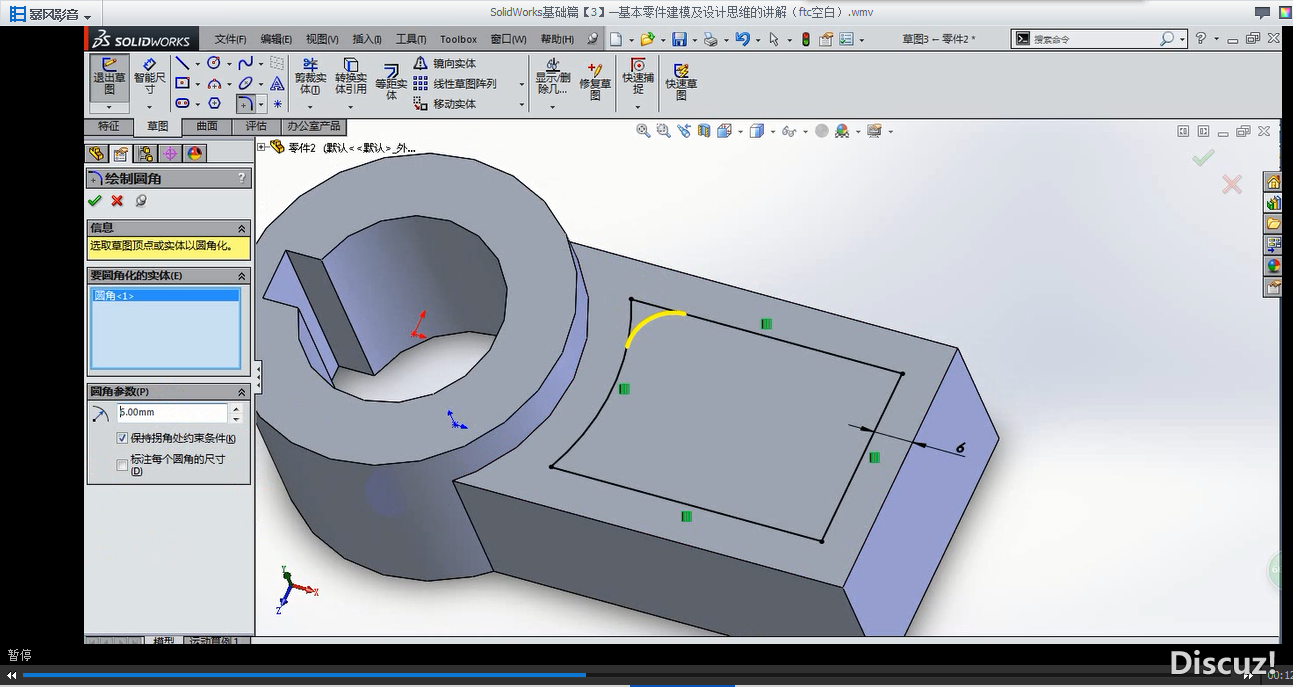
Task: Click the Convert Entities (转换实体引用) tool
Action: (350, 77)
